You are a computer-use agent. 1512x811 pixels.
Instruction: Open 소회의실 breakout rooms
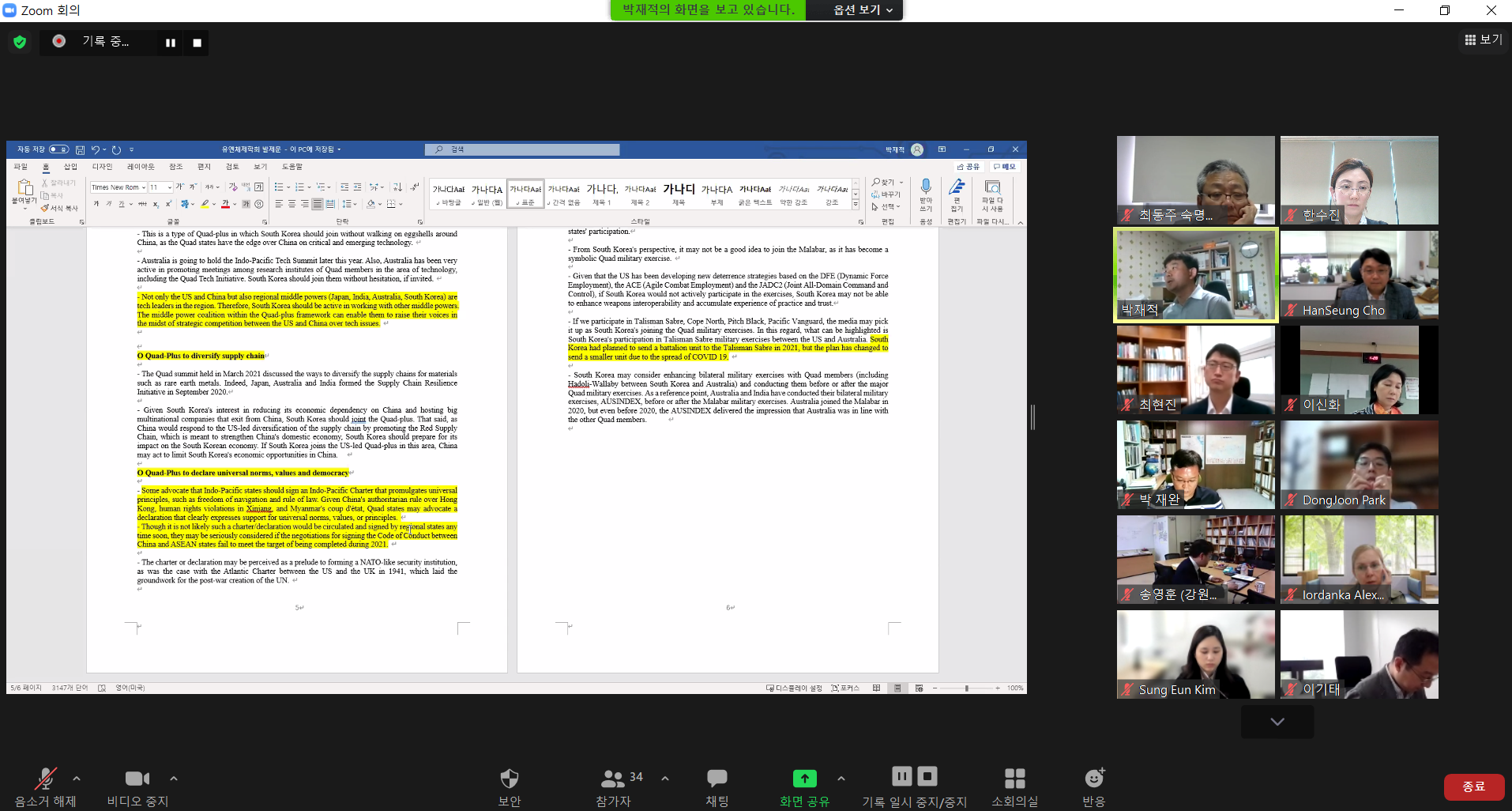(1014, 785)
